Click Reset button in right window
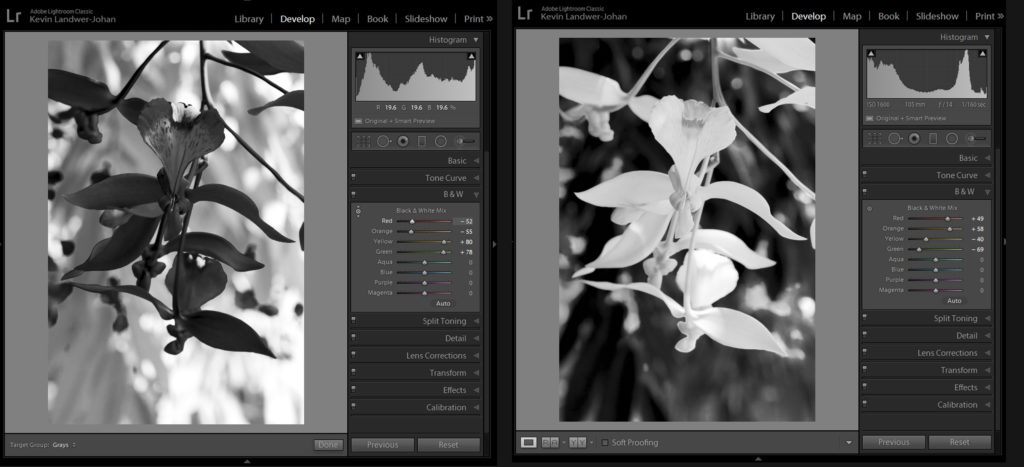Viewport: 1024px width, 467px height. (x=959, y=442)
